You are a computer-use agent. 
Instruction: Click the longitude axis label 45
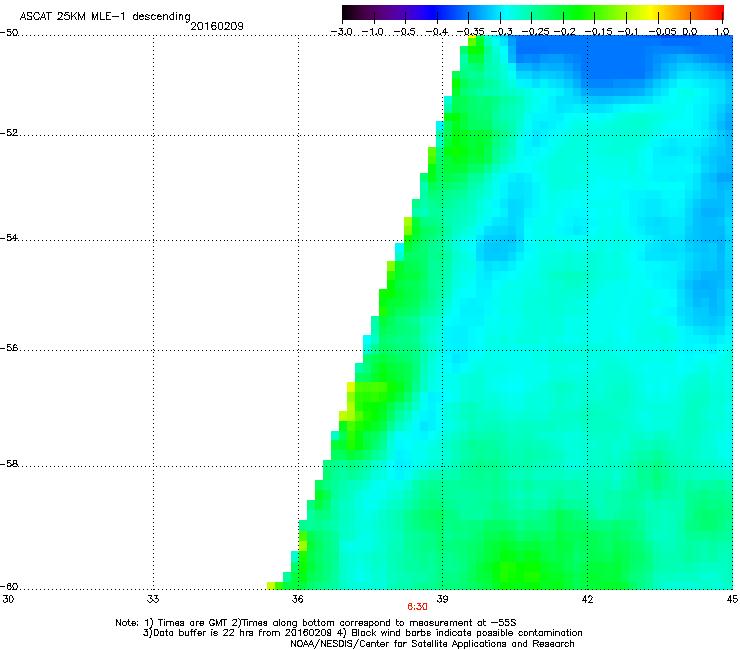732,599
